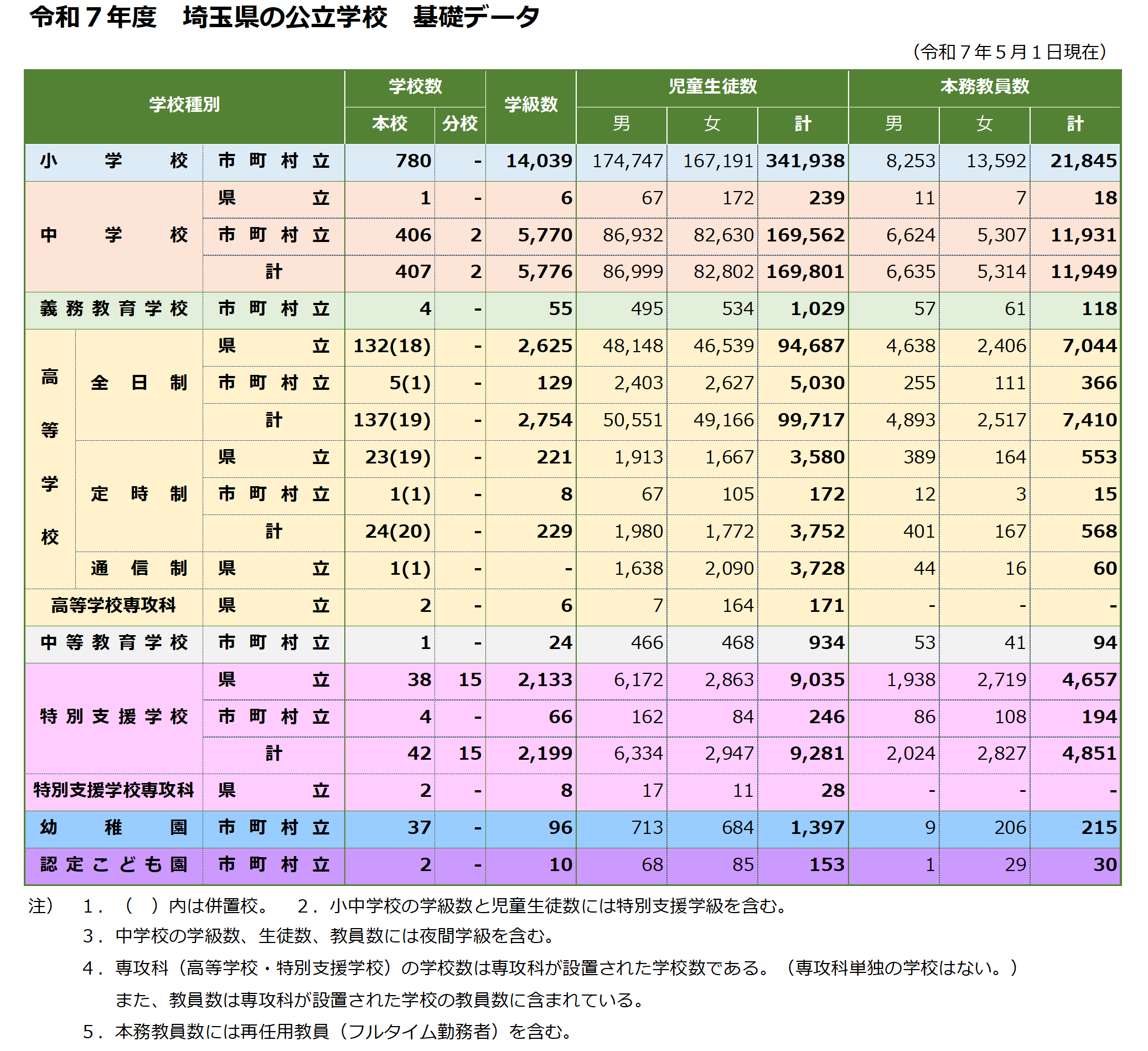Click the 11,949 teacher total cell
1148x1051 pixels.
click(1075, 272)
